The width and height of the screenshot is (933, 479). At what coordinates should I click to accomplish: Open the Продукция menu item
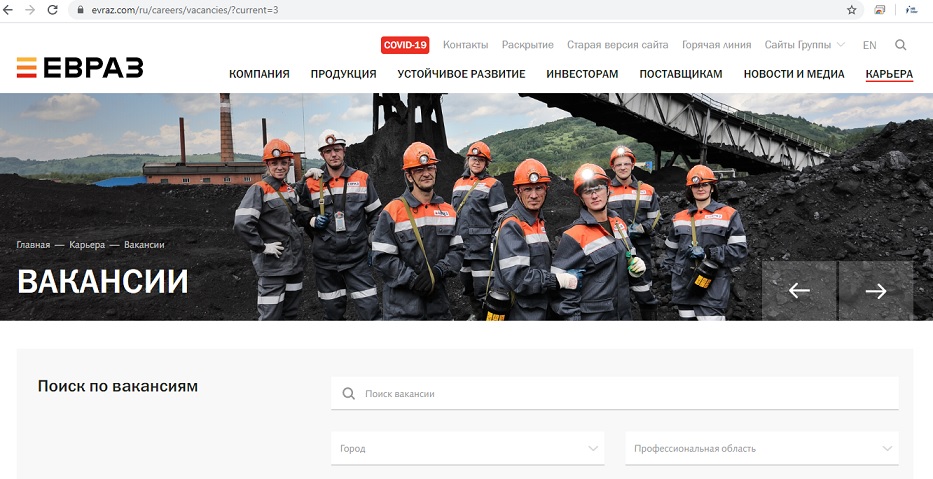343,74
